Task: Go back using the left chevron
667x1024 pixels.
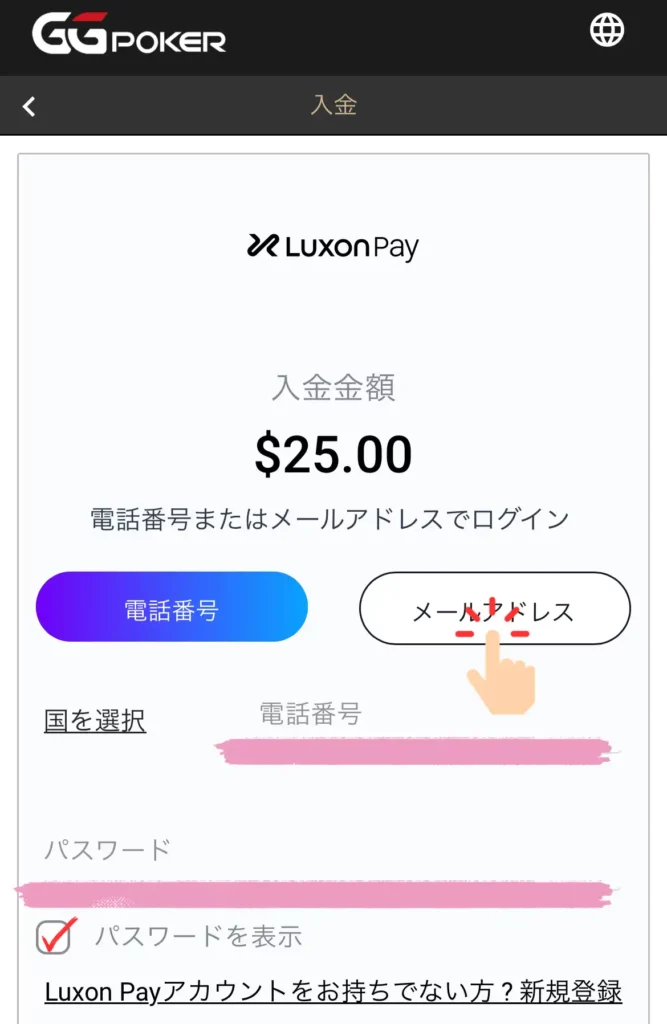Action: coord(29,106)
